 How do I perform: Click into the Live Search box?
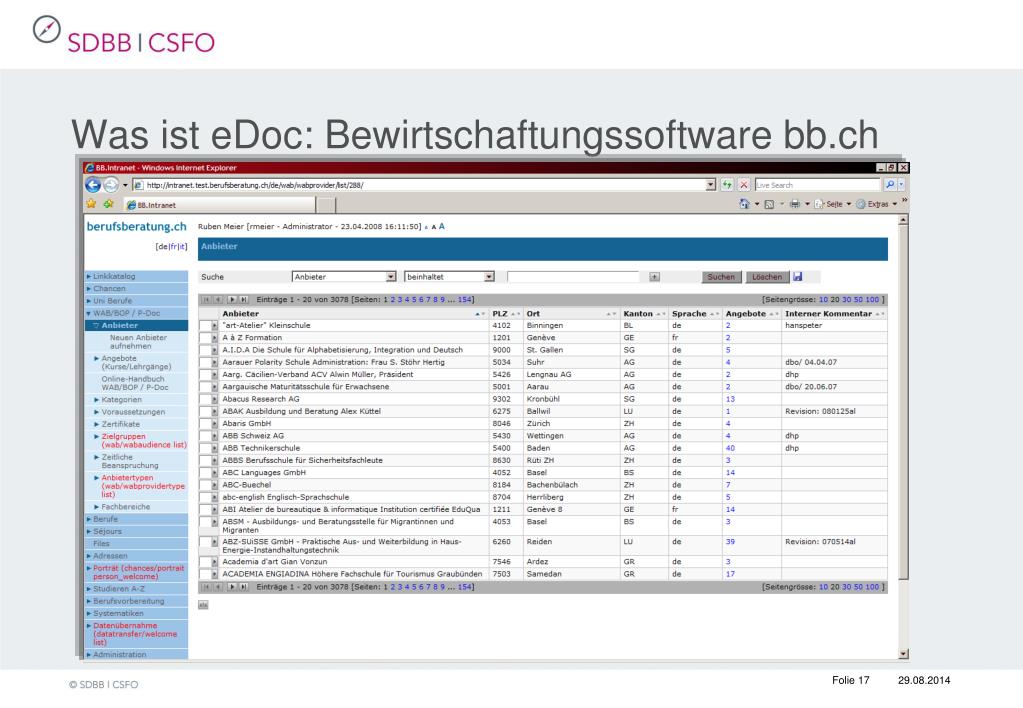pos(817,185)
